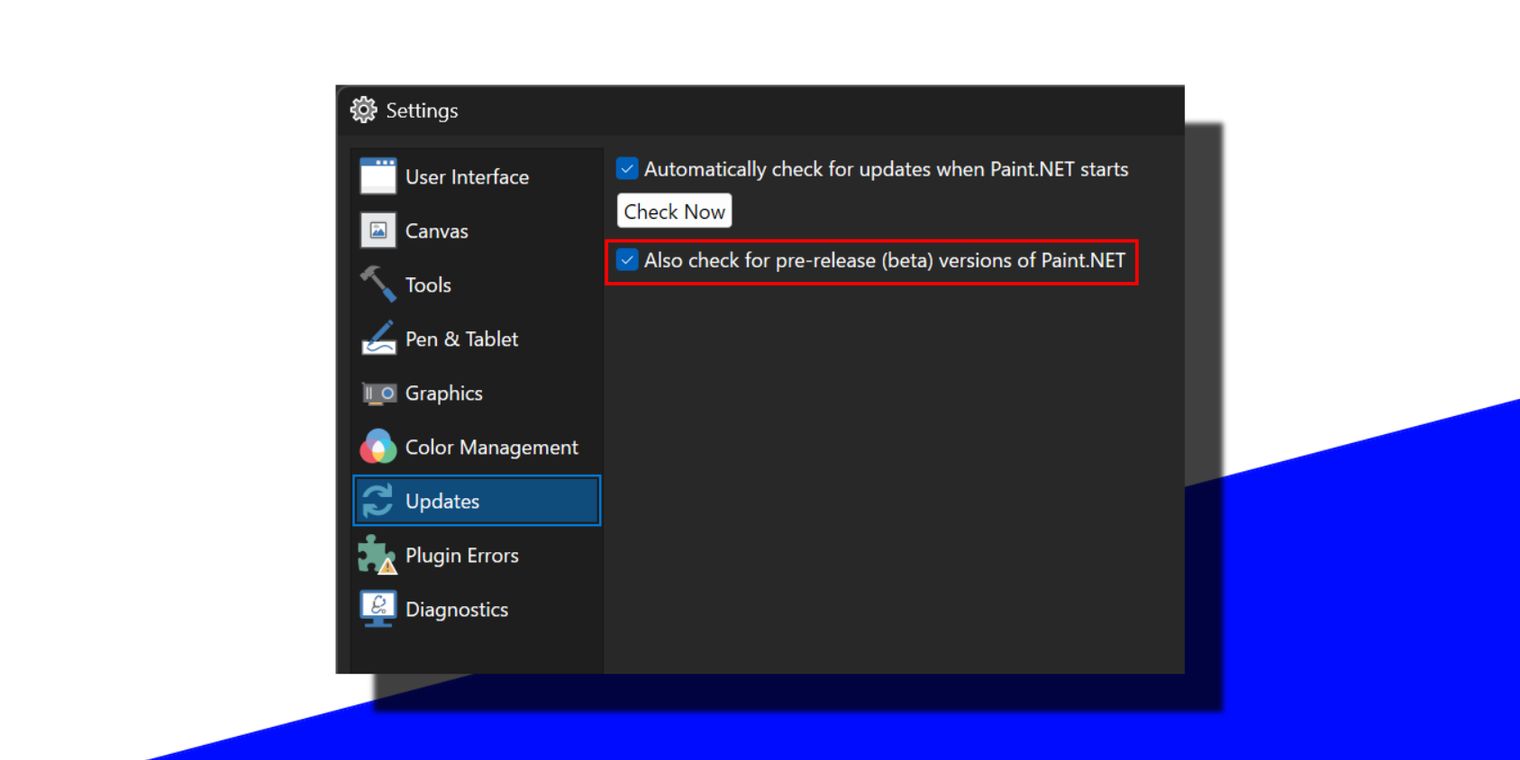Uncheck the pre-release beta versions checkbox
The height and width of the screenshot is (760, 1520).
(627, 260)
